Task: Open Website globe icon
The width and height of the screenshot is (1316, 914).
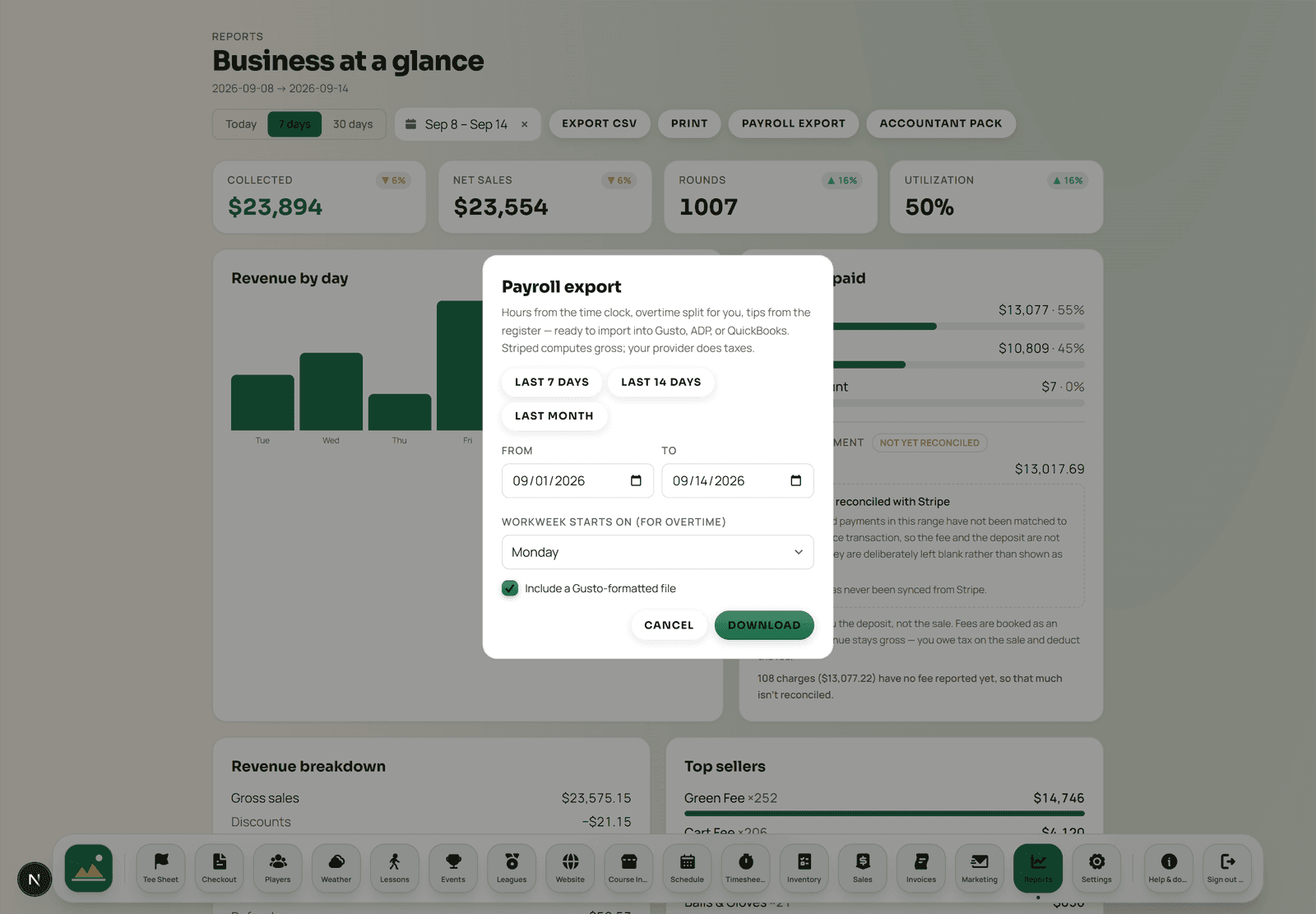Action: (570, 868)
